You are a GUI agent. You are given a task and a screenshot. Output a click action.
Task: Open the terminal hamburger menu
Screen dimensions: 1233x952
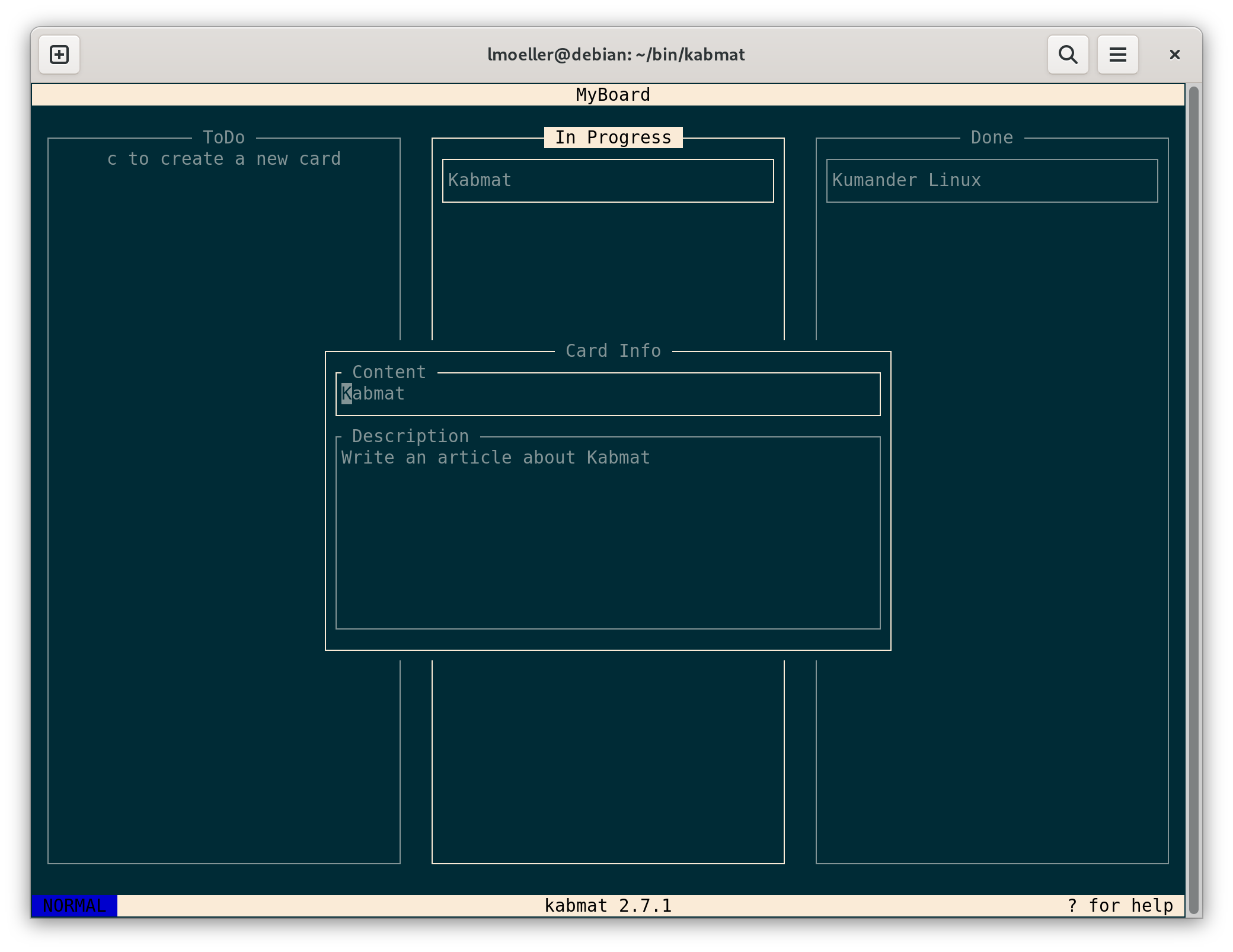coord(1117,55)
